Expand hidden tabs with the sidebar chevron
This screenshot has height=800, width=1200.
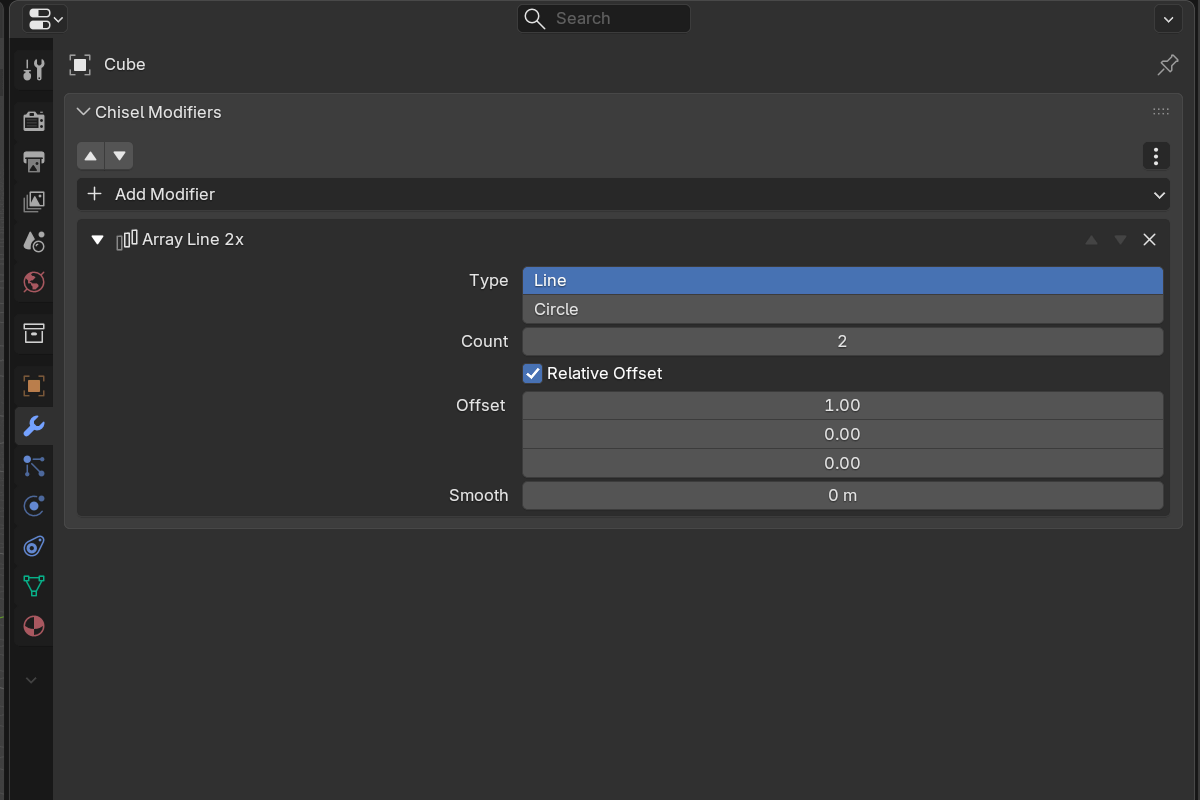[31, 680]
